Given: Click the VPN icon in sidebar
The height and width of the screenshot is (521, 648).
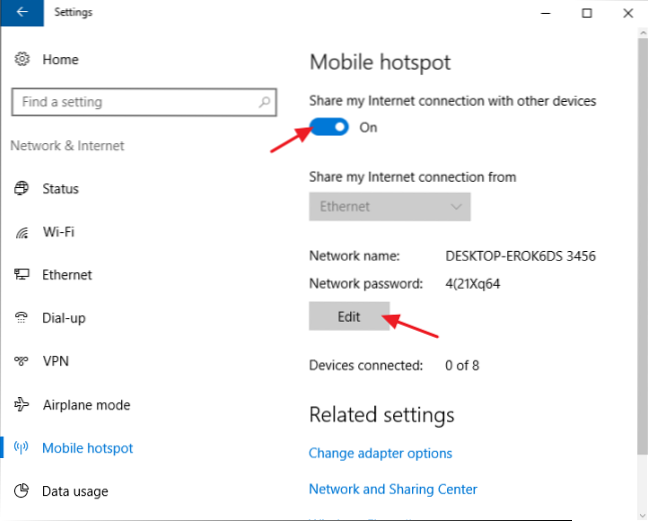Looking at the screenshot, I should tap(21, 361).
